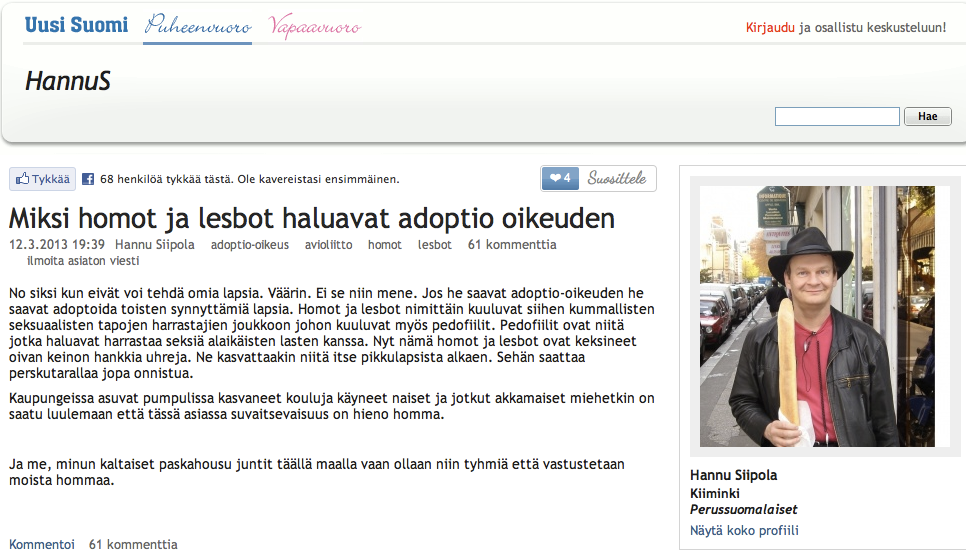Click the article headline about adoptio oikeuden

point(312,218)
